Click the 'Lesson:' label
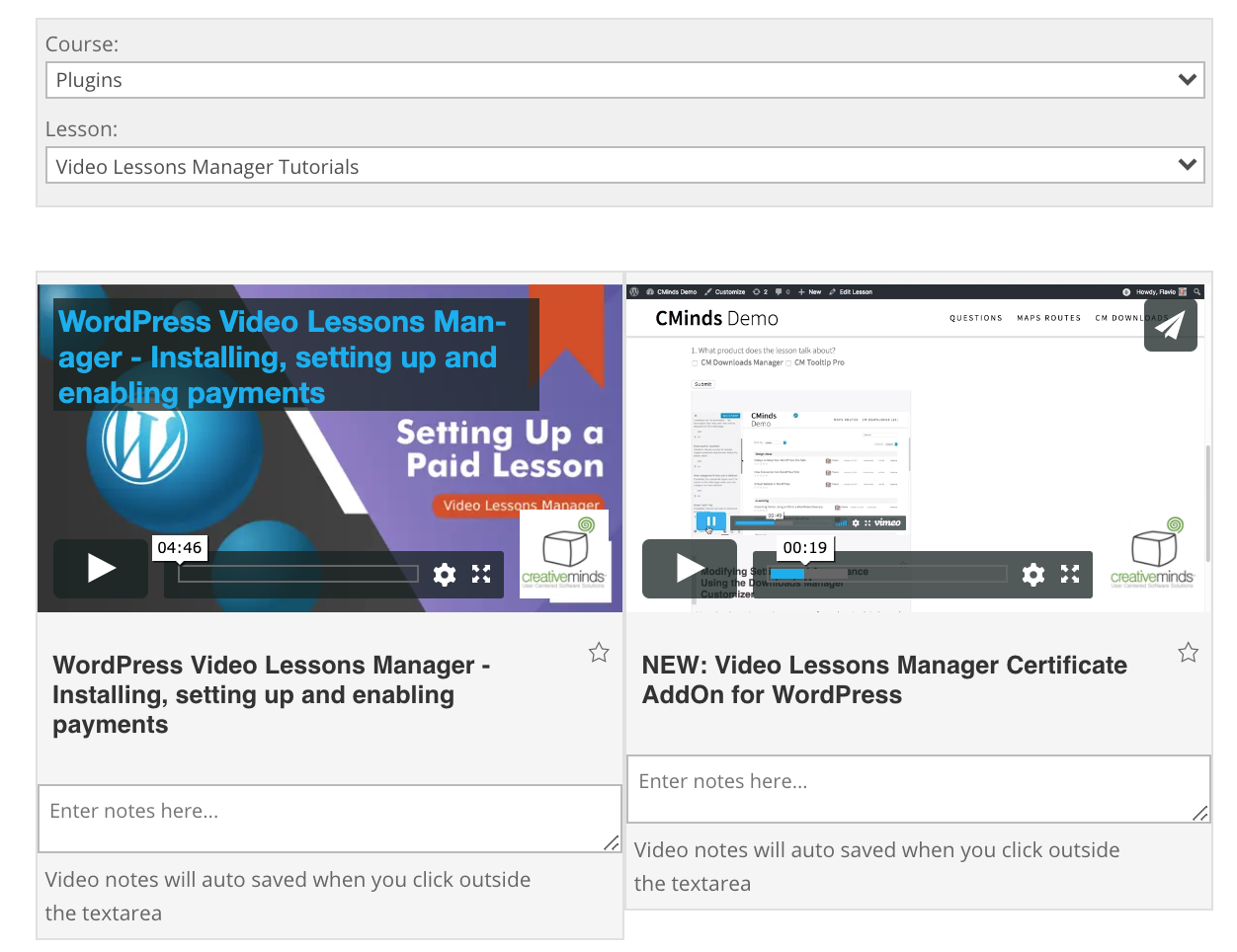1237x952 pixels. coord(82,129)
